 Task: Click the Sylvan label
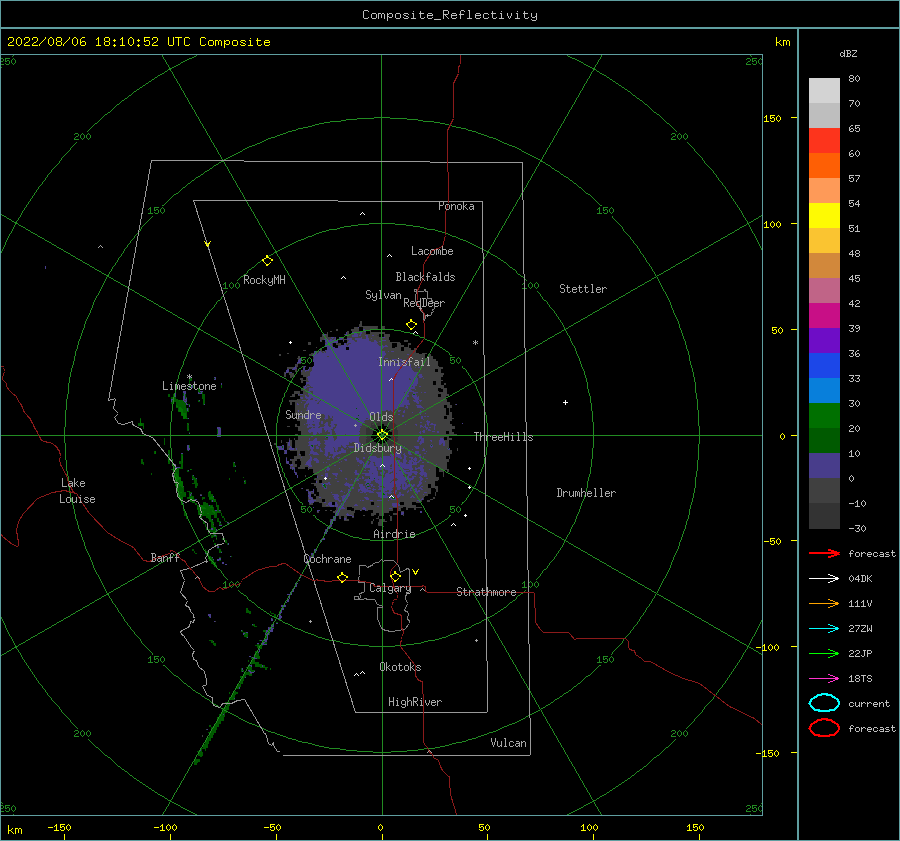coord(383,295)
